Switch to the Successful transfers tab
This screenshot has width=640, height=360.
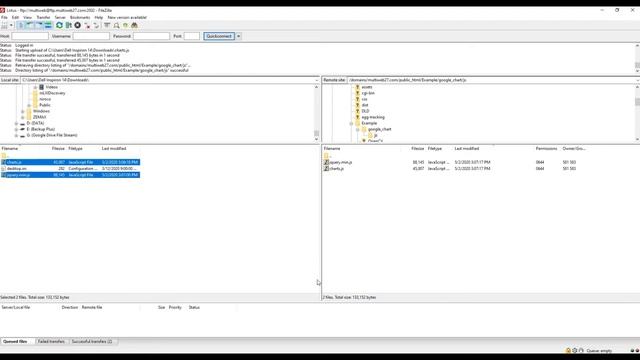(x=92, y=341)
